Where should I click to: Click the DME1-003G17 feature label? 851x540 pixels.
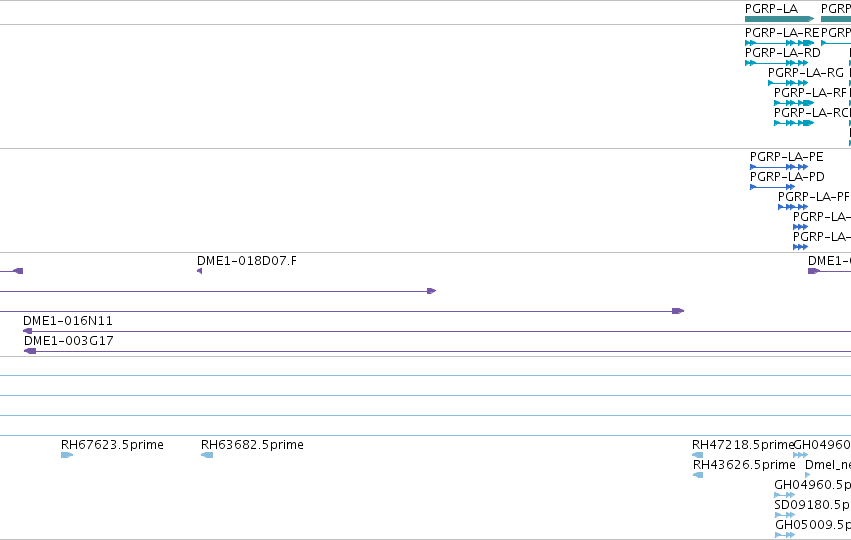click(69, 341)
